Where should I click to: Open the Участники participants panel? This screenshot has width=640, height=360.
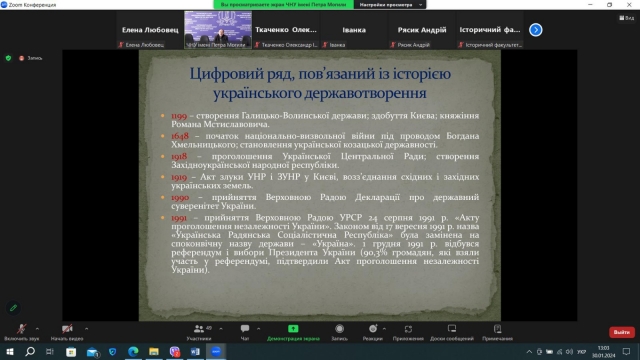pos(199,332)
